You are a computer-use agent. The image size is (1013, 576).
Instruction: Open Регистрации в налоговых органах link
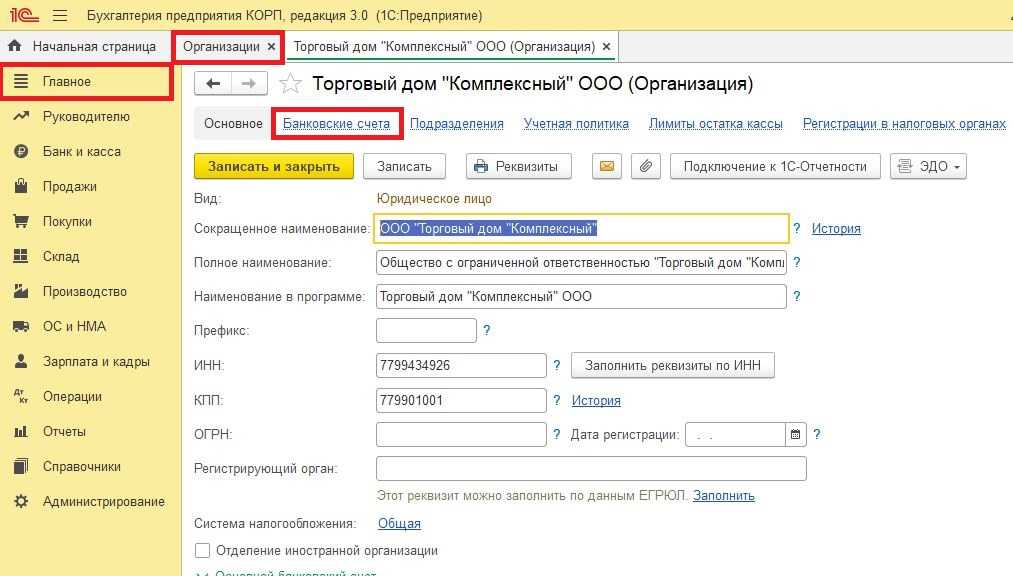pos(904,123)
